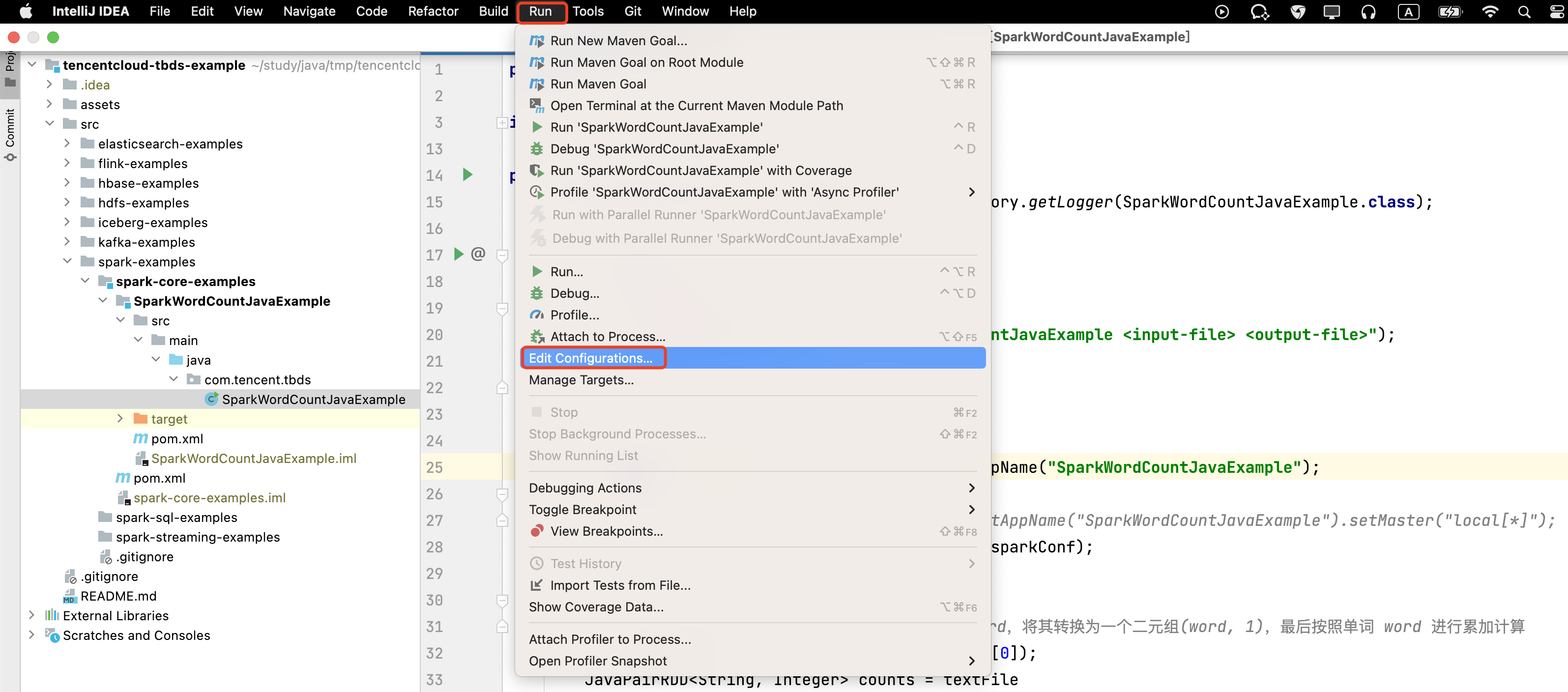Toggle code fold marker on line 19
Screen dimensions: 1568x692
[502, 309]
